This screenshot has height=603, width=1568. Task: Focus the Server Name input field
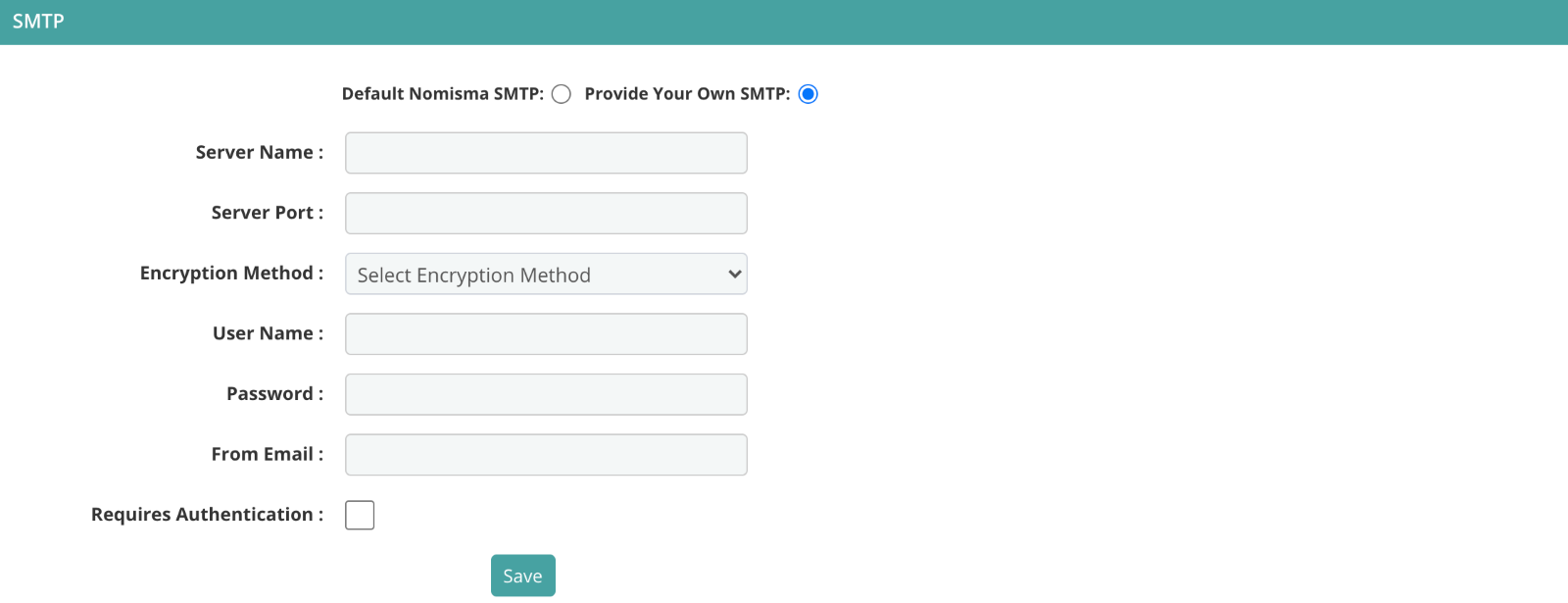(x=546, y=153)
